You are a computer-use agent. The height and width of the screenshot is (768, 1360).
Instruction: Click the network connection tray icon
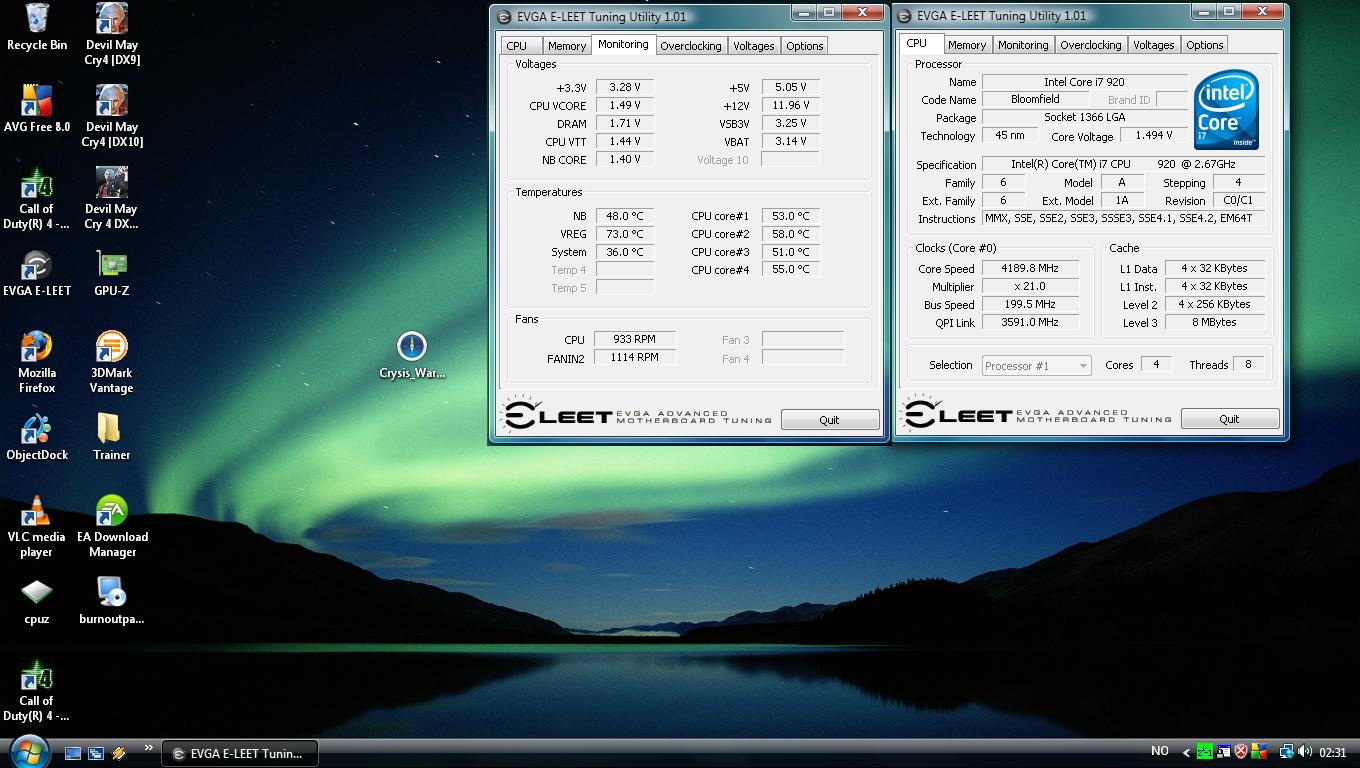point(1288,752)
